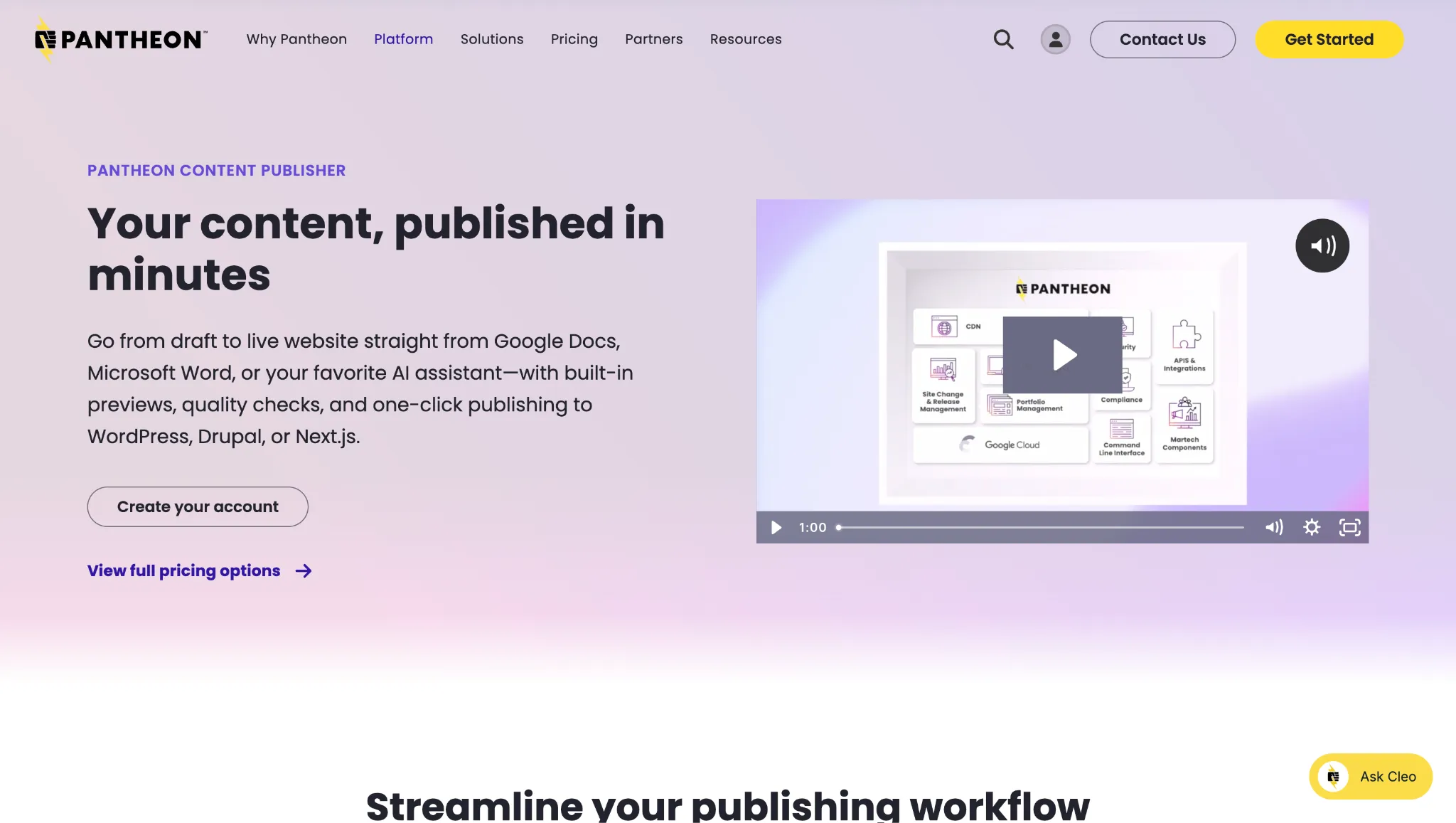
Task: Go to Pricing in the navigation
Action: pos(574,39)
